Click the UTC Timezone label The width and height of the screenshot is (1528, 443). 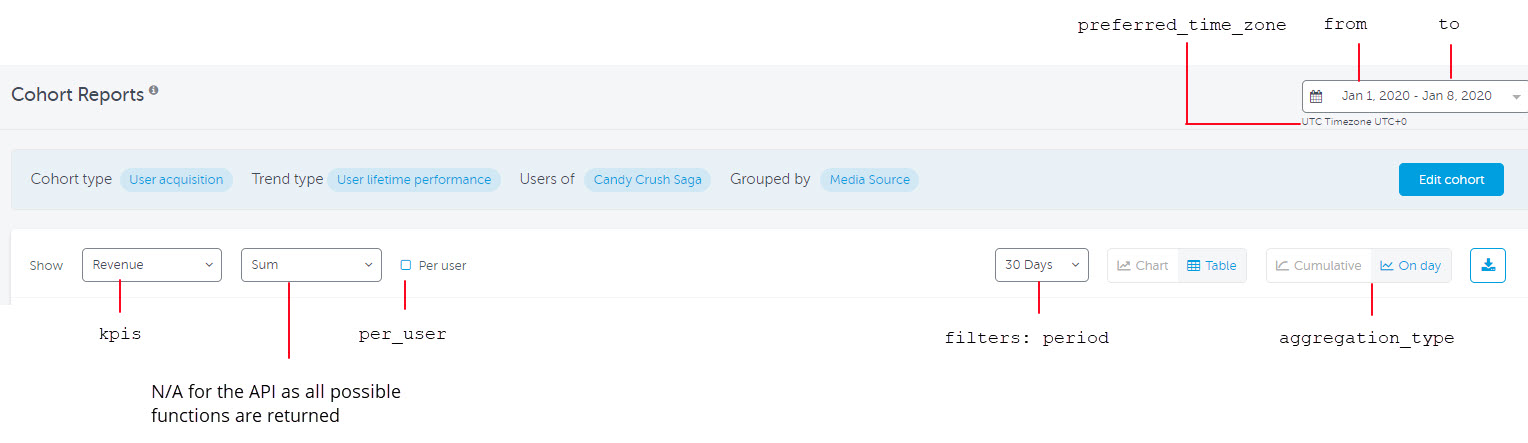1354,122
